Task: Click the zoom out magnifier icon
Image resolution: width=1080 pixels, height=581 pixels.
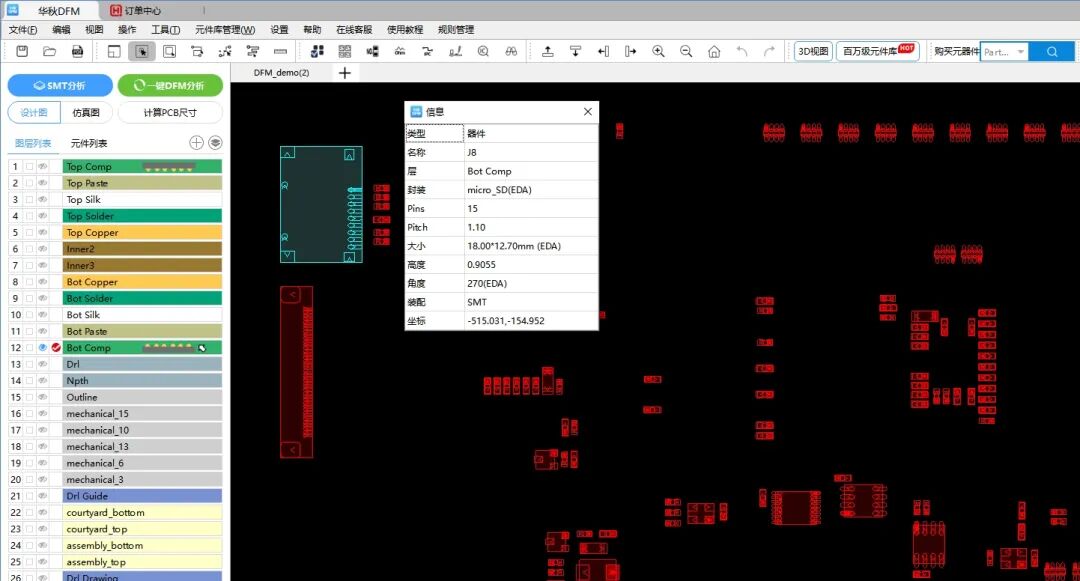Action: (686, 51)
